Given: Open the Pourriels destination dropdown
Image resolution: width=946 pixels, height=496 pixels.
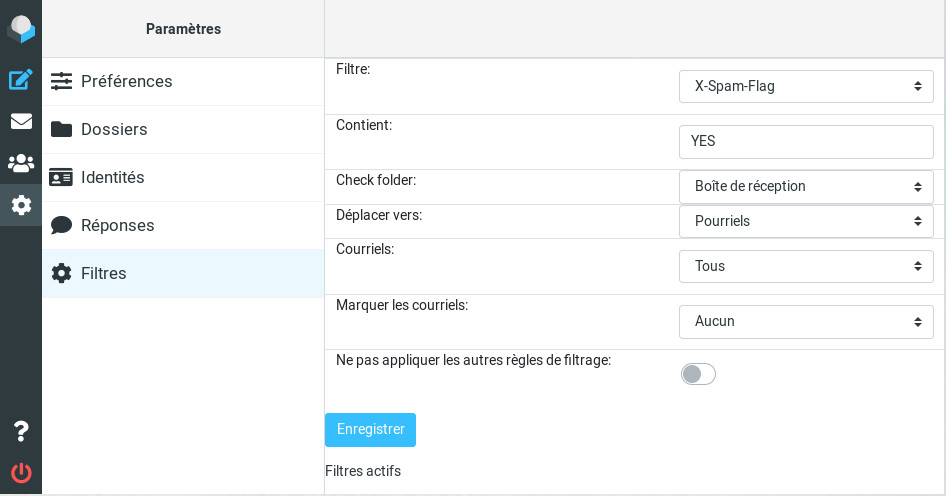Looking at the screenshot, I should click(x=806, y=221).
